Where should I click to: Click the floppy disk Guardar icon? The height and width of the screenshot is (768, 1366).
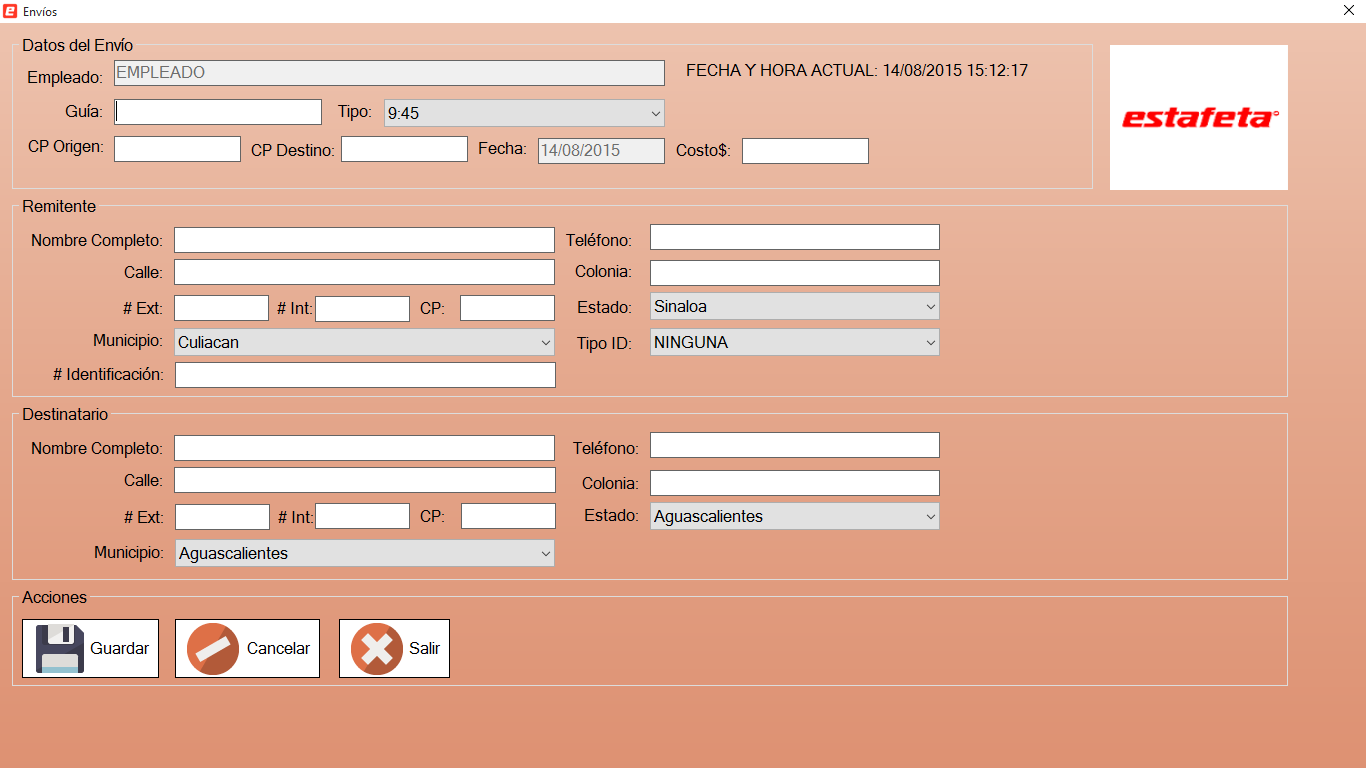click(60, 649)
